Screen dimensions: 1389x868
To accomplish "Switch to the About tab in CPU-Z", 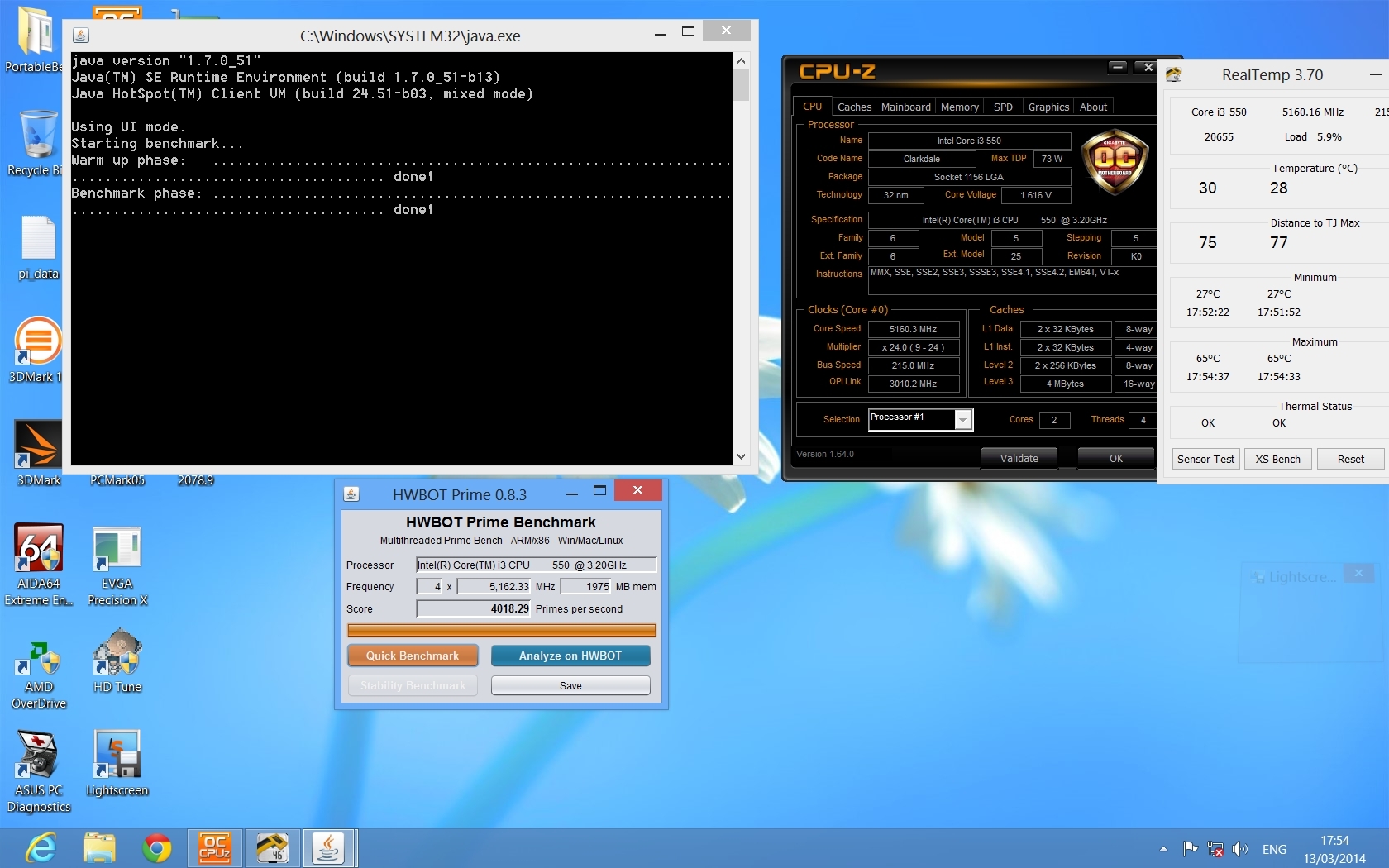I will tap(1093, 107).
